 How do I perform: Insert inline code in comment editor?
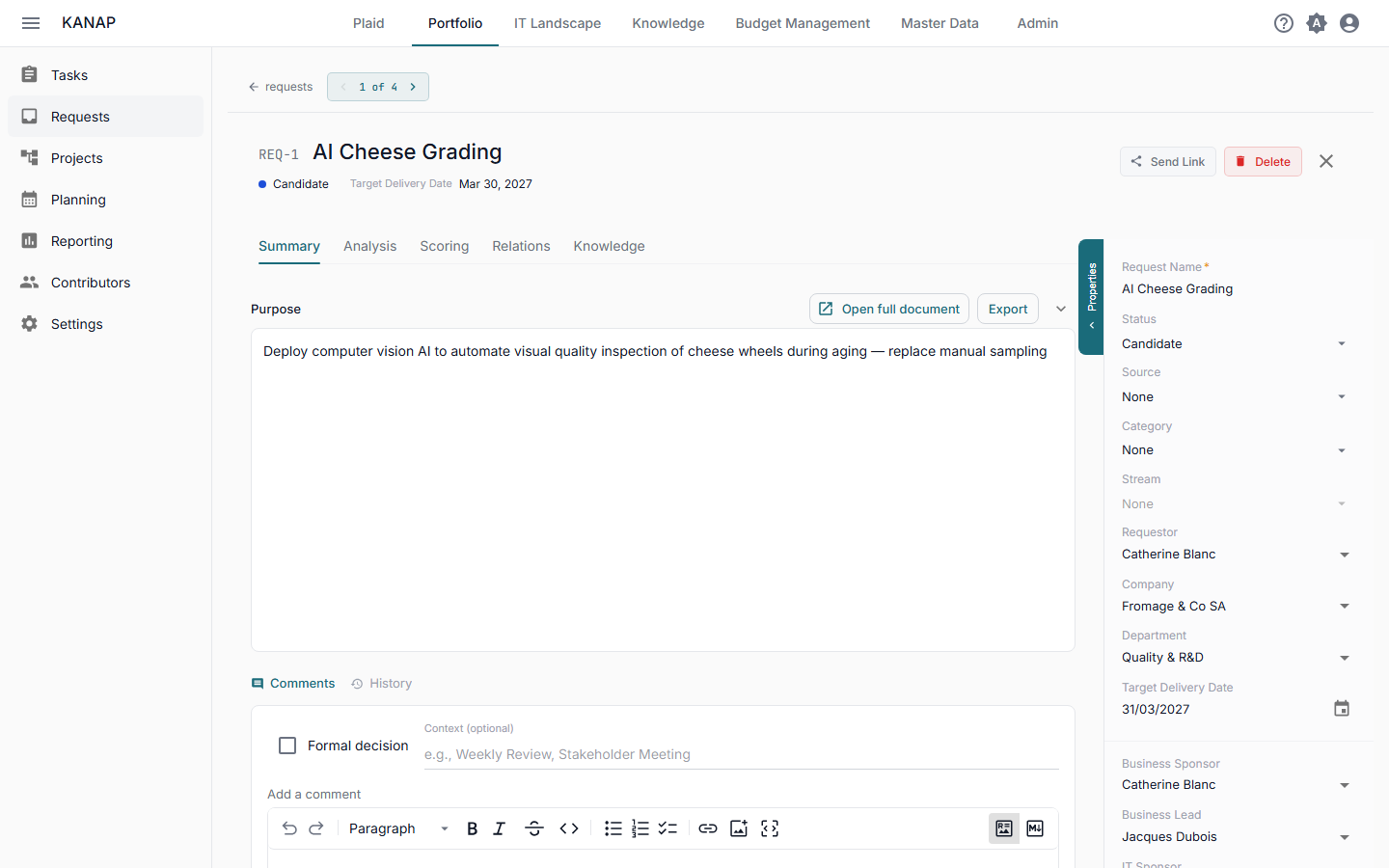tap(569, 828)
